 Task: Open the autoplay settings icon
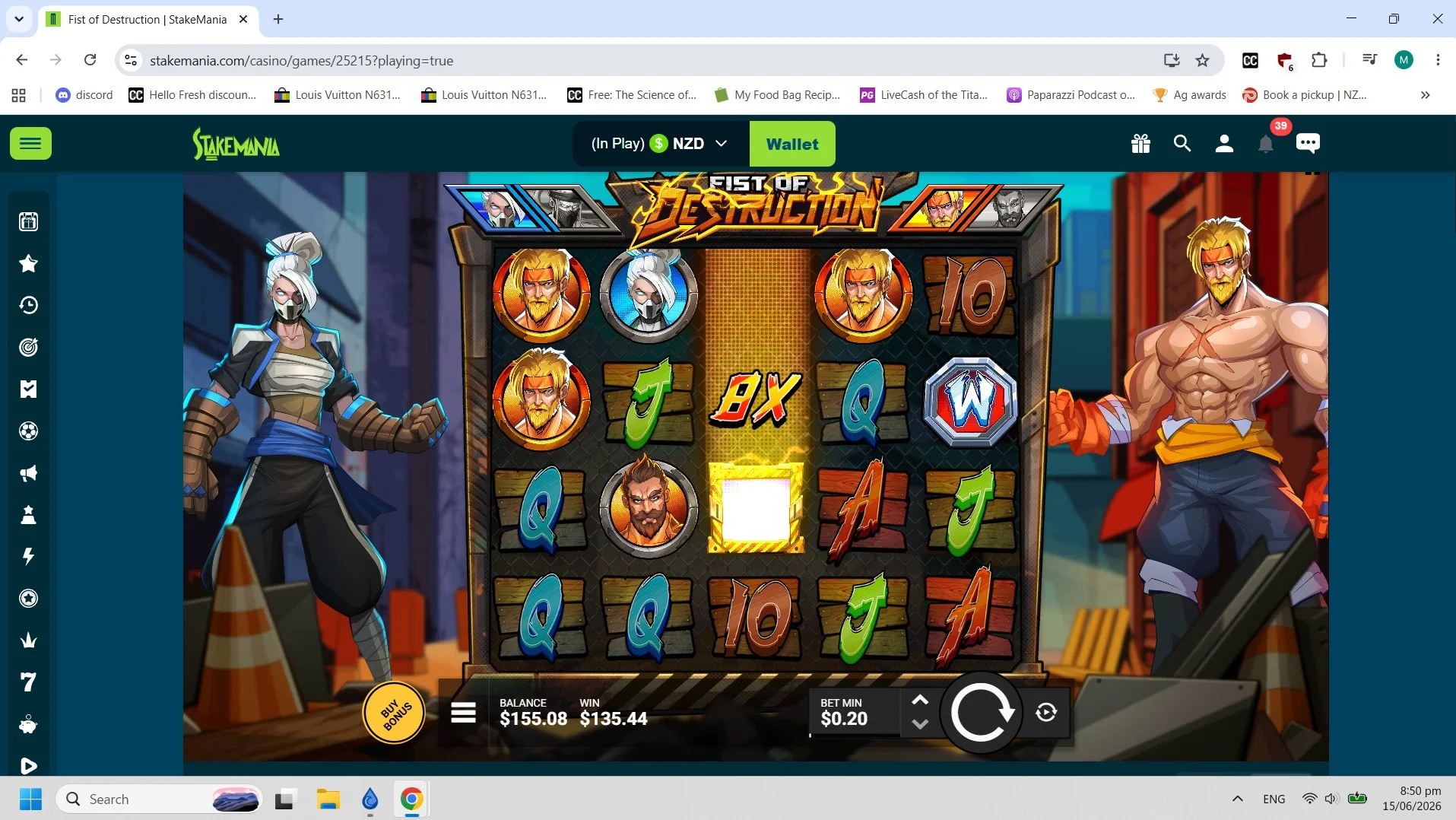pyautogui.click(x=1046, y=713)
